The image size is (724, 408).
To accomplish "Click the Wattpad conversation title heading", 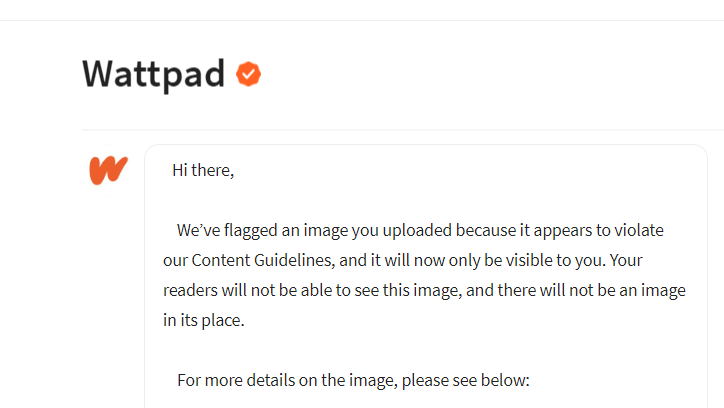I will (153, 74).
